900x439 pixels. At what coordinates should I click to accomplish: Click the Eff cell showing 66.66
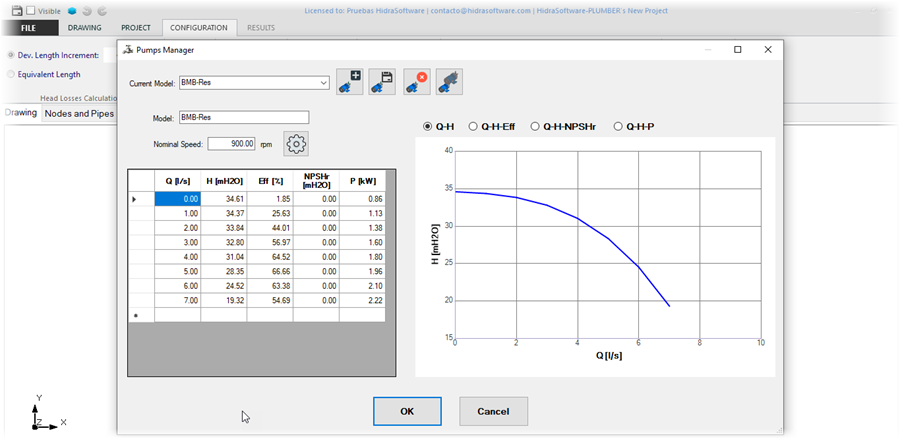tap(270, 271)
